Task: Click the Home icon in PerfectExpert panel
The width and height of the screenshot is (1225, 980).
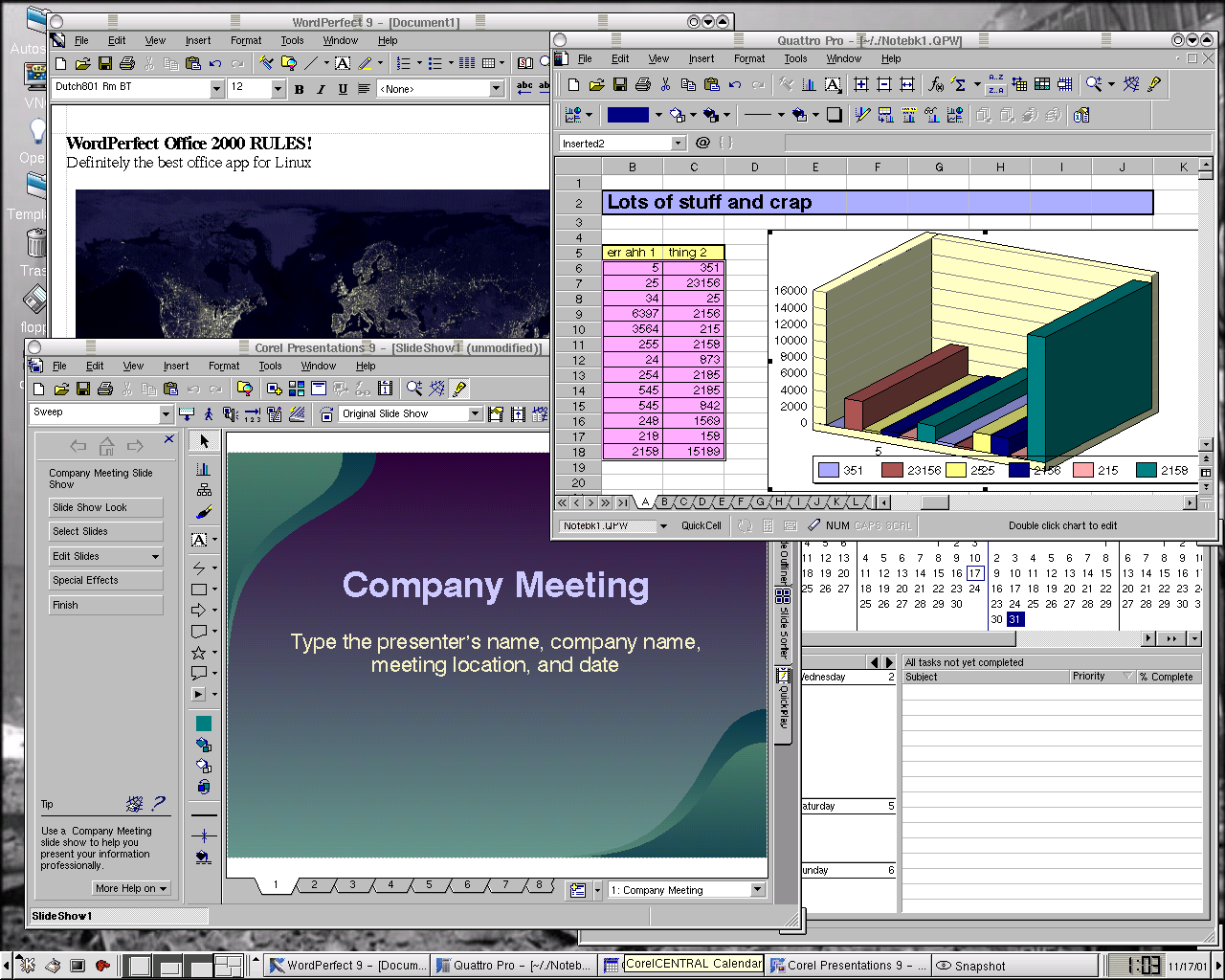Action: coord(107,446)
